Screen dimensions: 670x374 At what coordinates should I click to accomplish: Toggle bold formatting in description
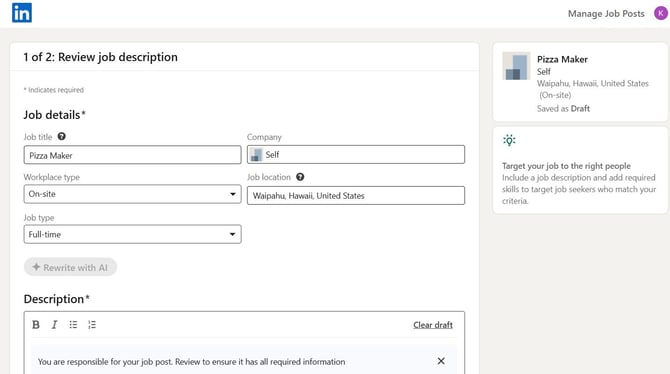(x=36, y=325)
